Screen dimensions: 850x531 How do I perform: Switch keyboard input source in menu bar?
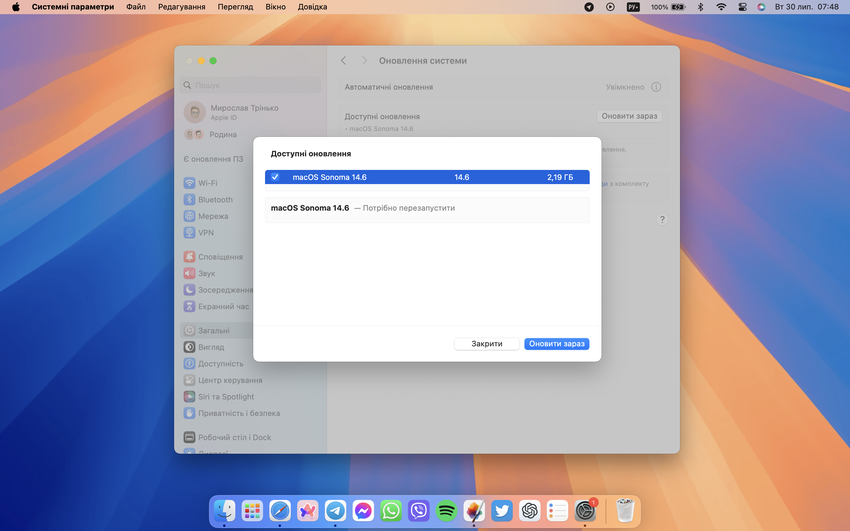[x=633, y=7]
